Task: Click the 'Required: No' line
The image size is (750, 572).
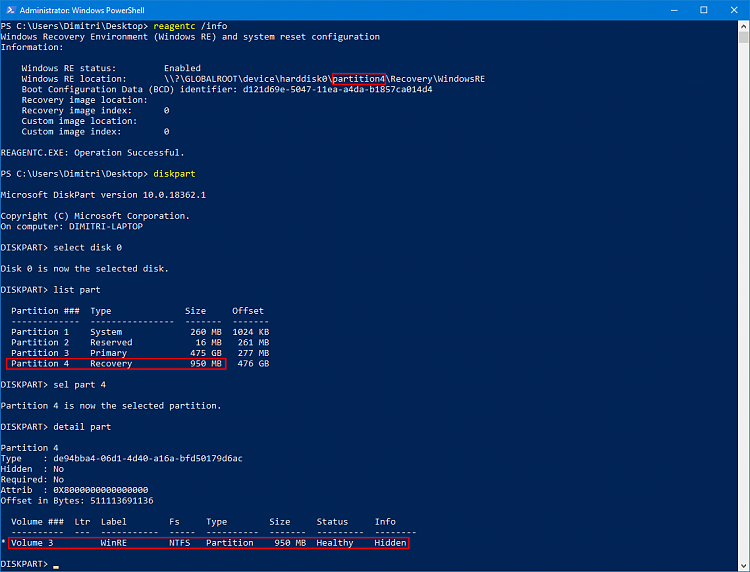Action: (32, 479)
